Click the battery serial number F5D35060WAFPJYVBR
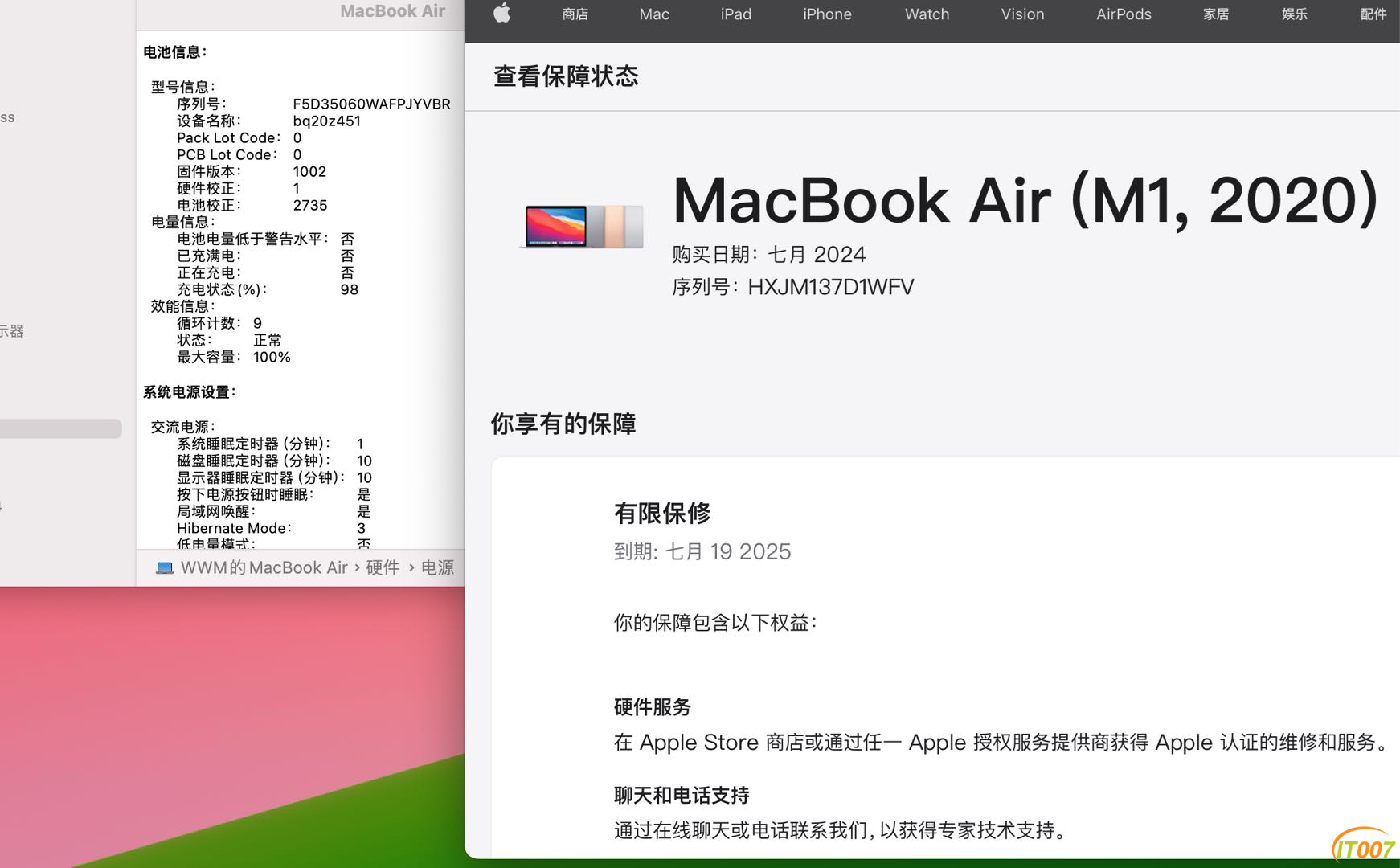This screenshot has height=868, width=1400. (371, 104)
